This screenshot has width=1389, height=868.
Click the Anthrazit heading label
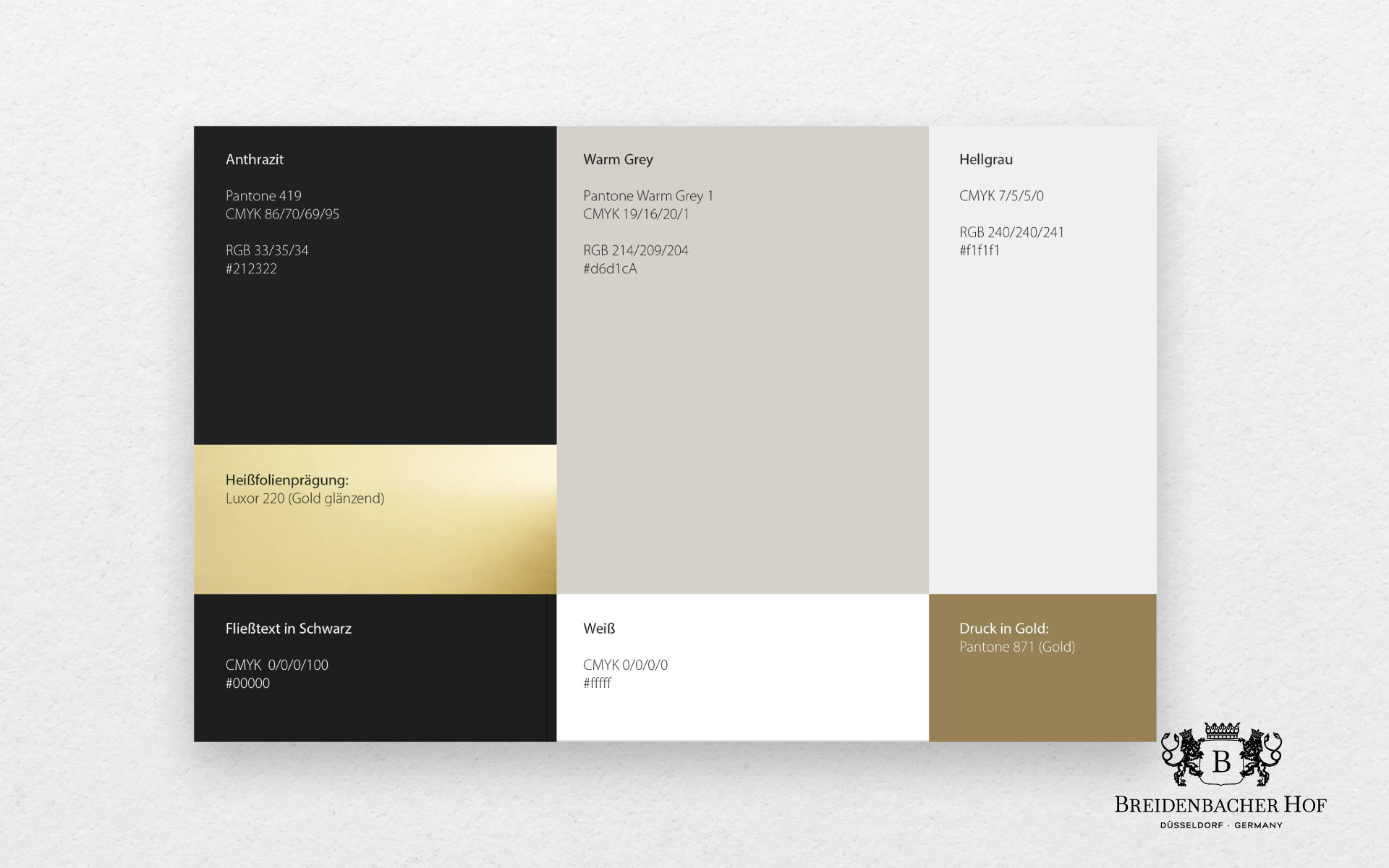(x=255, y=160)
